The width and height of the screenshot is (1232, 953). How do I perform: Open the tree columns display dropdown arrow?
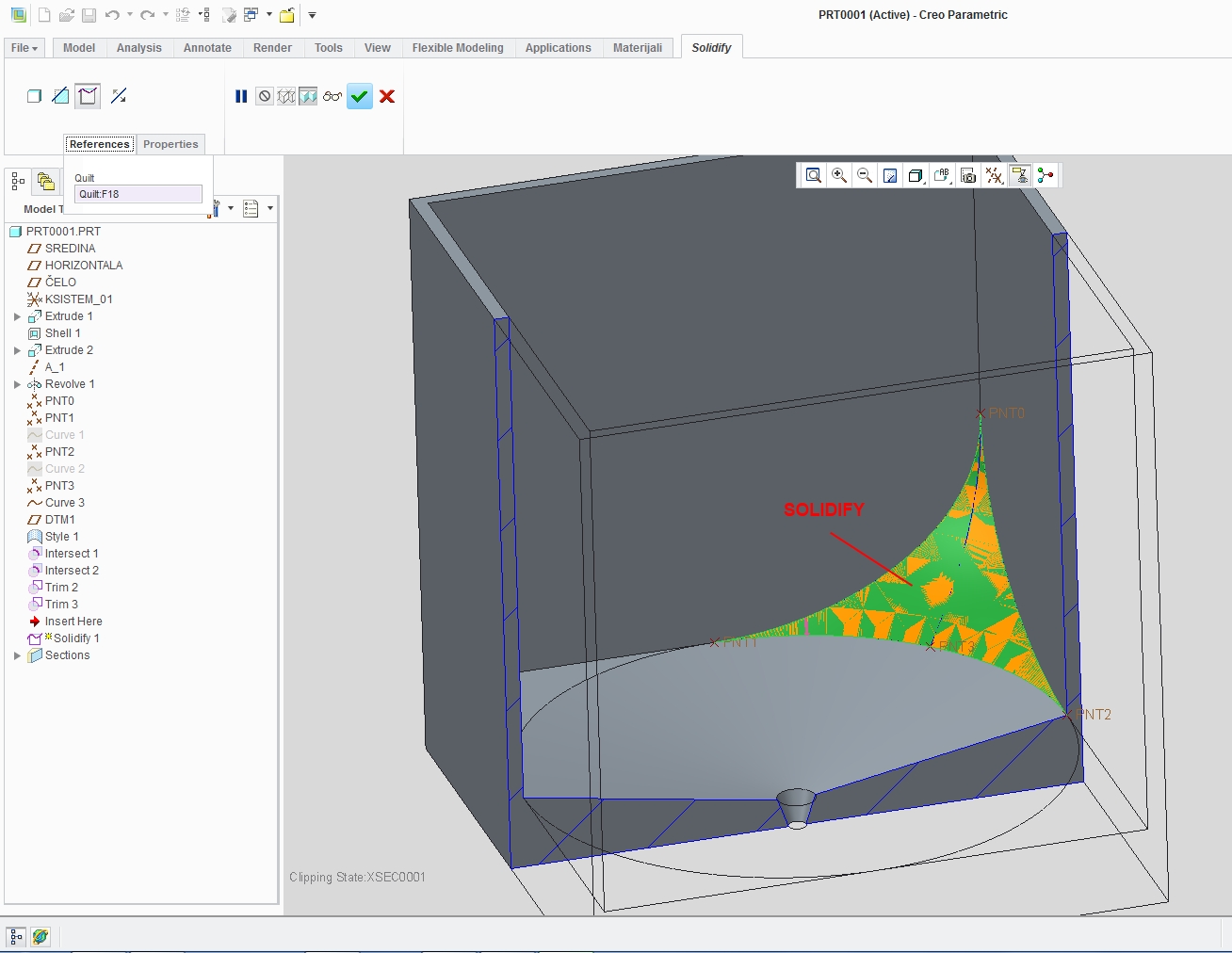pos(270,208)
